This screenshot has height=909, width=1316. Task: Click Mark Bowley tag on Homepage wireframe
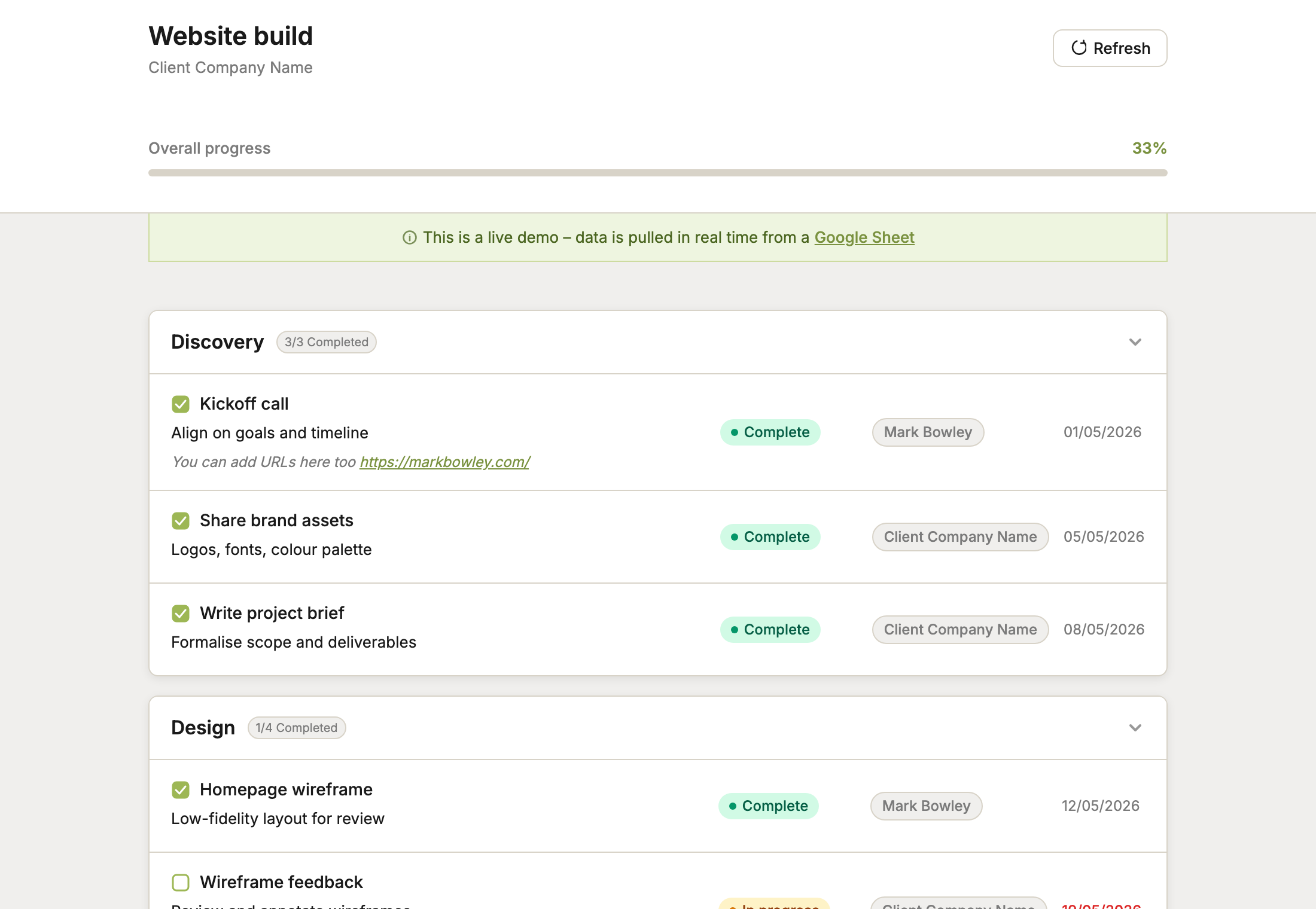coord(926,806)
